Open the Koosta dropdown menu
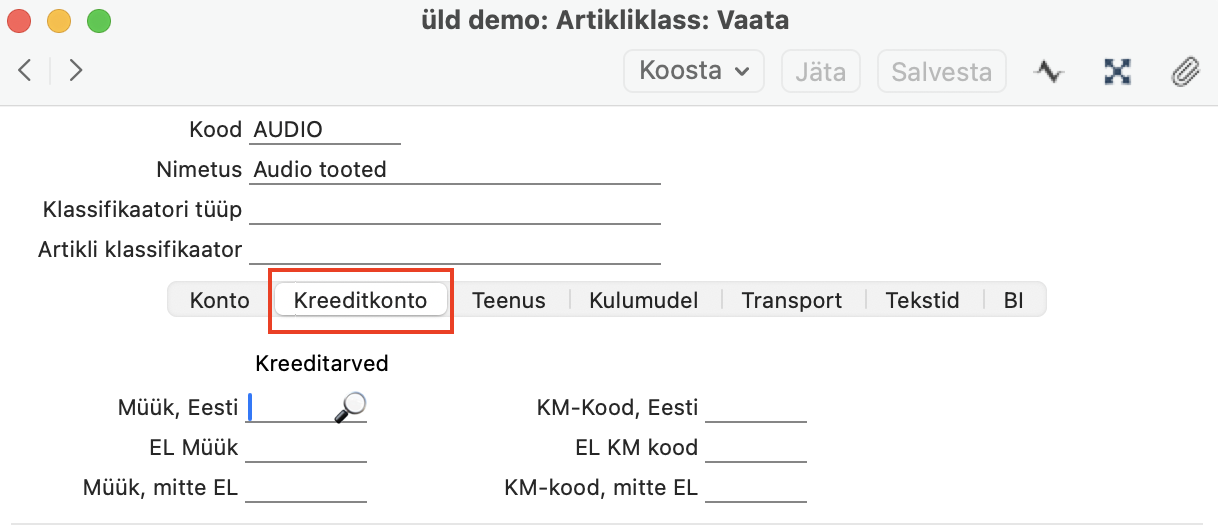Image resolution: width=1218 pixels, height=532 pixels. [x=694, y=71]
